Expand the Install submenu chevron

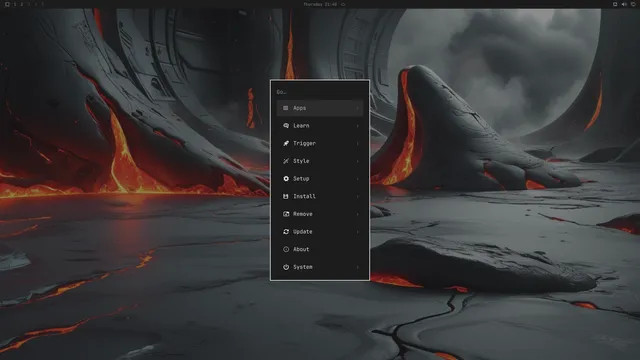(358, 196)
